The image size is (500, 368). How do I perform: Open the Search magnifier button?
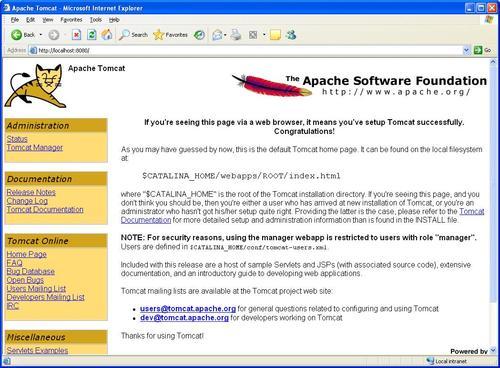click(x=133, y=35)
